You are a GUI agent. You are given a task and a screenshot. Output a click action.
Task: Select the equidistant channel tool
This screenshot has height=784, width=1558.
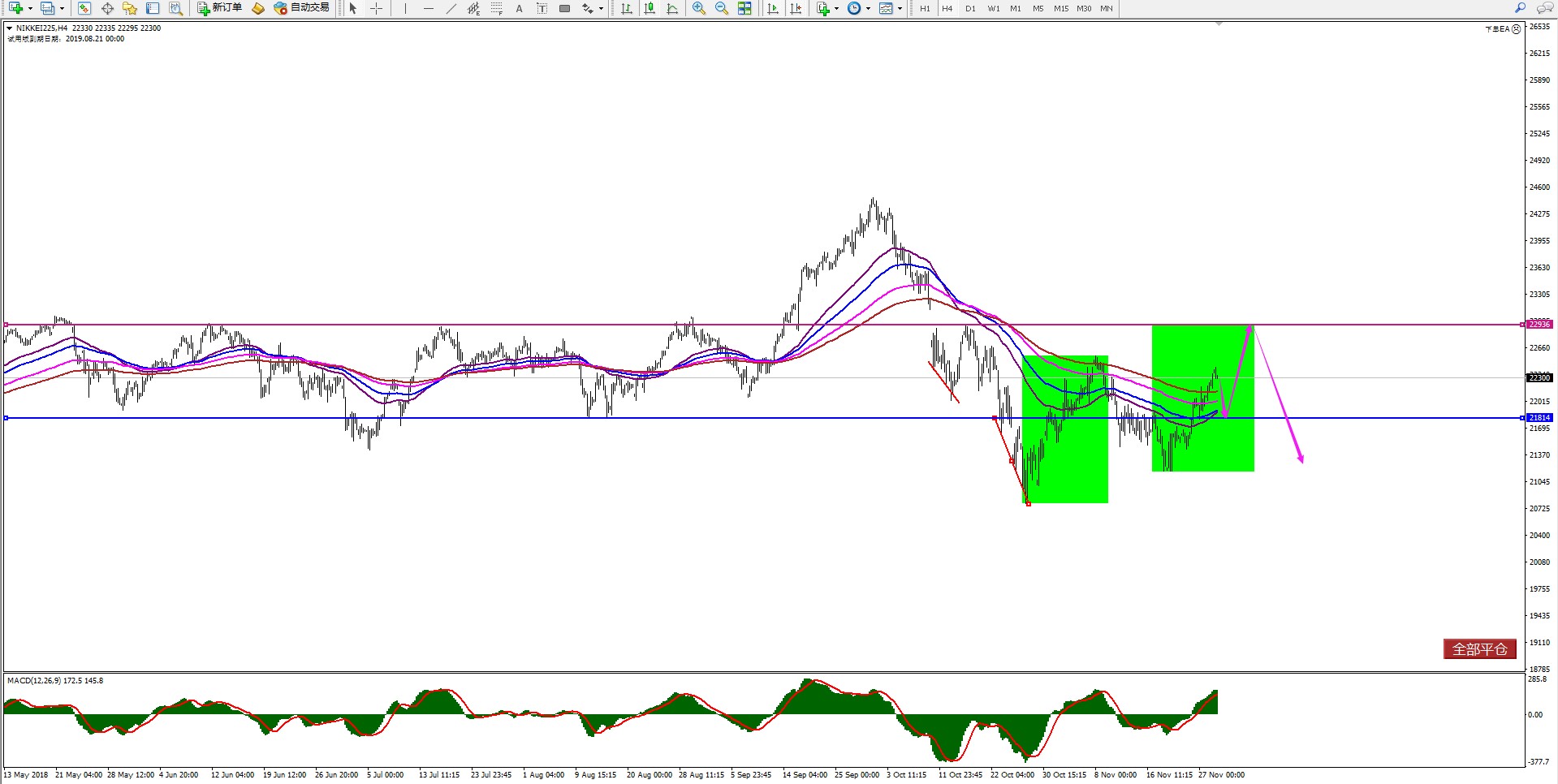click(474, 8)
